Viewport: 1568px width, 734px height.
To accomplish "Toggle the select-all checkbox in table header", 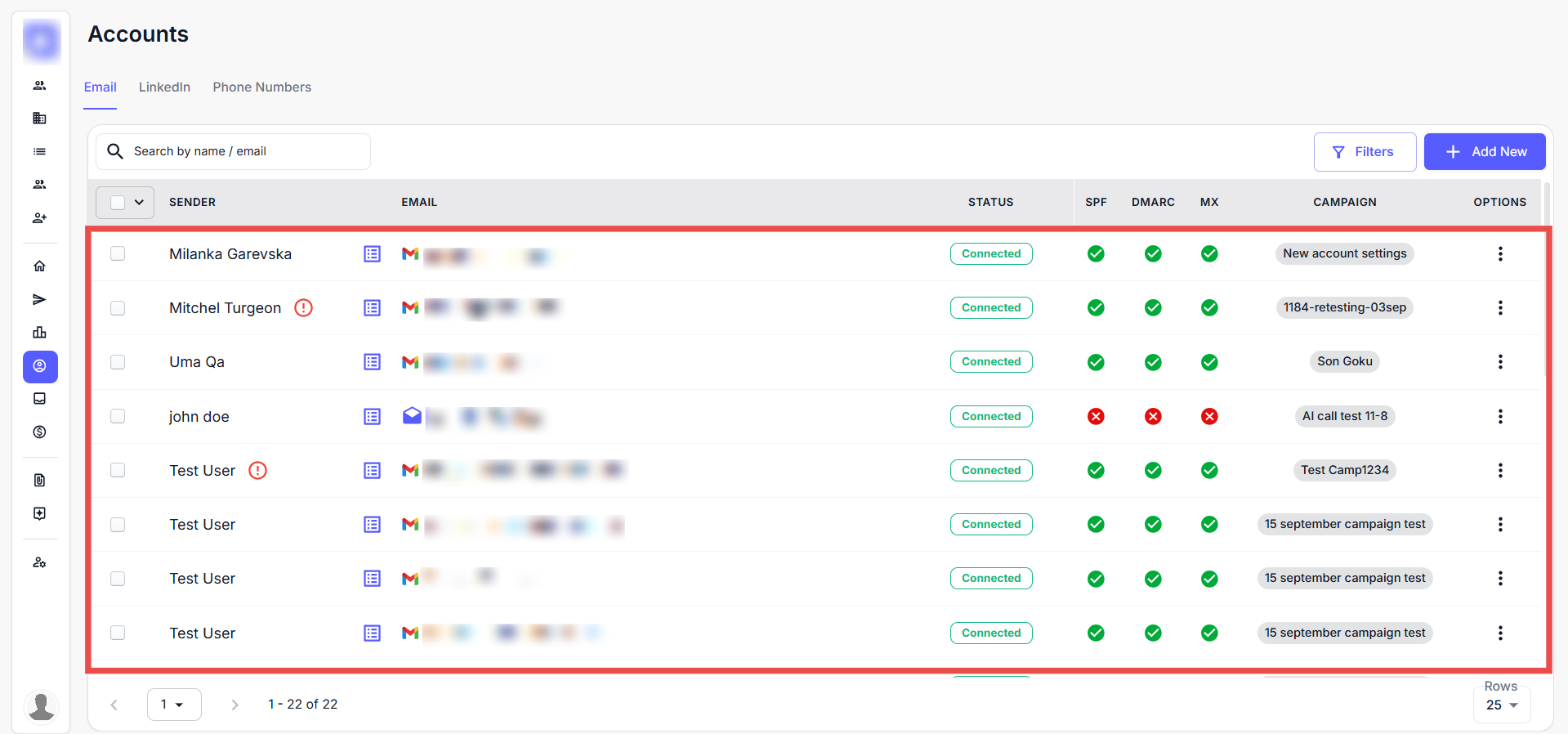I will 118,203.
